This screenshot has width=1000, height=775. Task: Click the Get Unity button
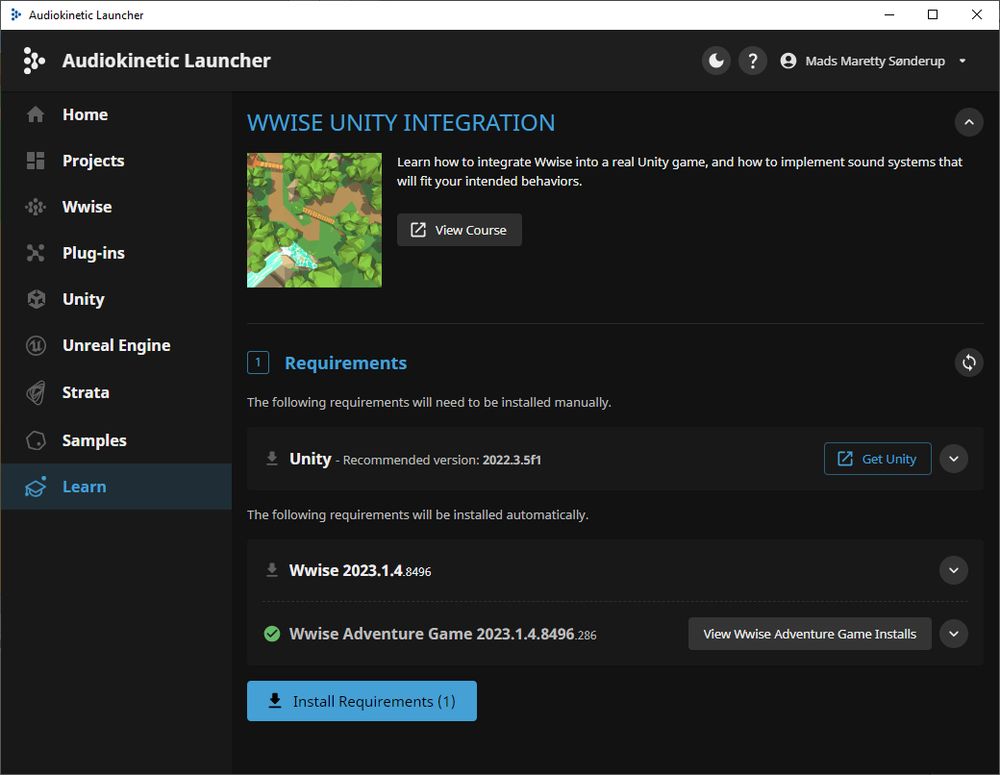click(878, 459)
